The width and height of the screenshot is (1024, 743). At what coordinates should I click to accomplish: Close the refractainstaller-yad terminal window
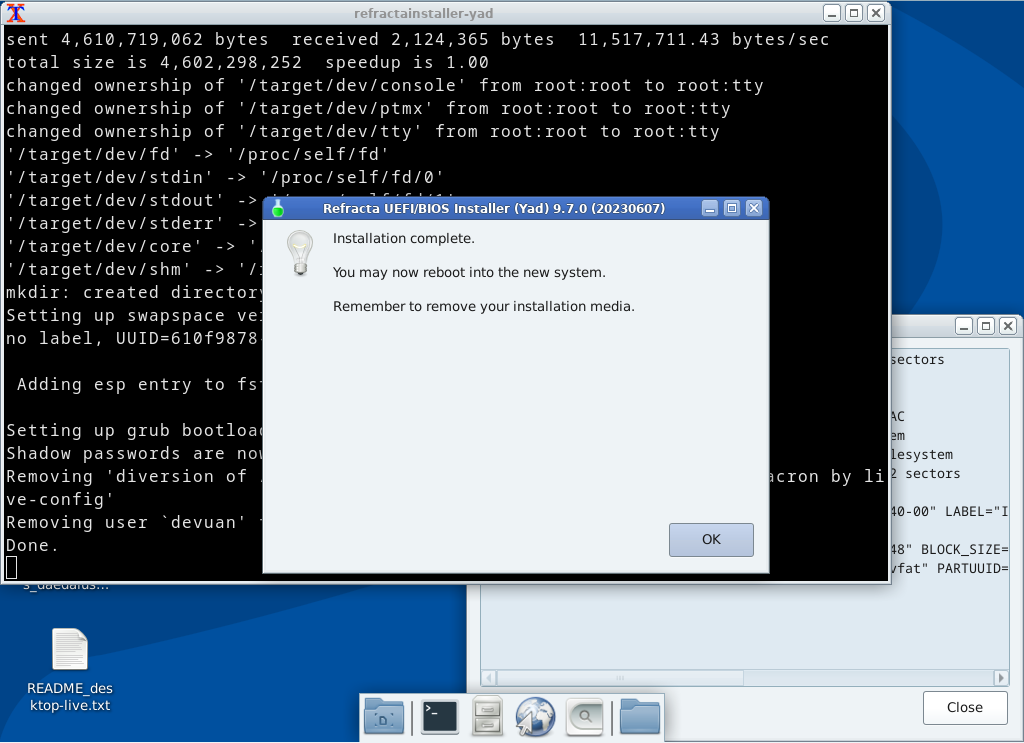pos(875,13)
